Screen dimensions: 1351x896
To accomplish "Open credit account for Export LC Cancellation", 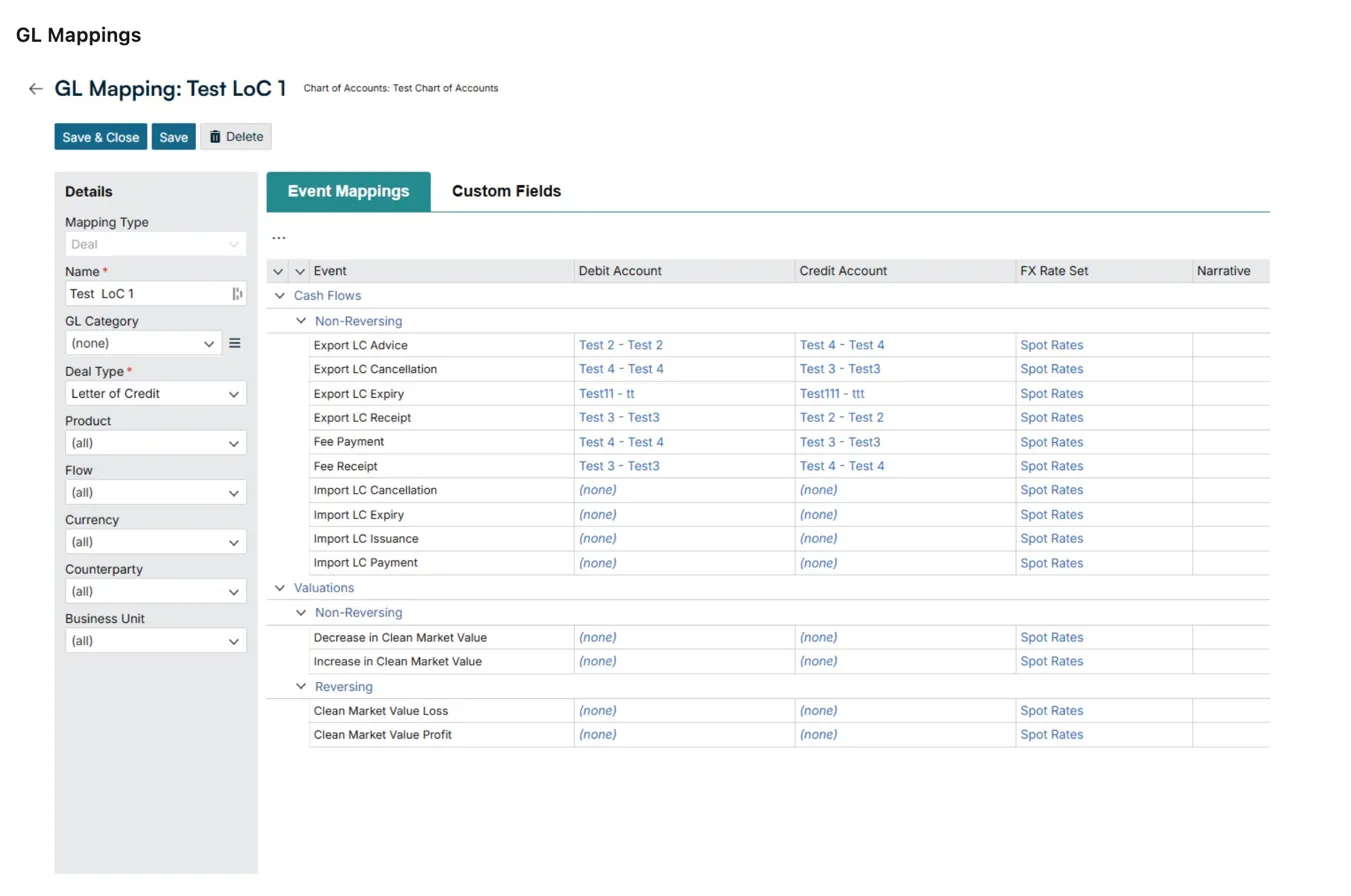I will tap(840, 369).
